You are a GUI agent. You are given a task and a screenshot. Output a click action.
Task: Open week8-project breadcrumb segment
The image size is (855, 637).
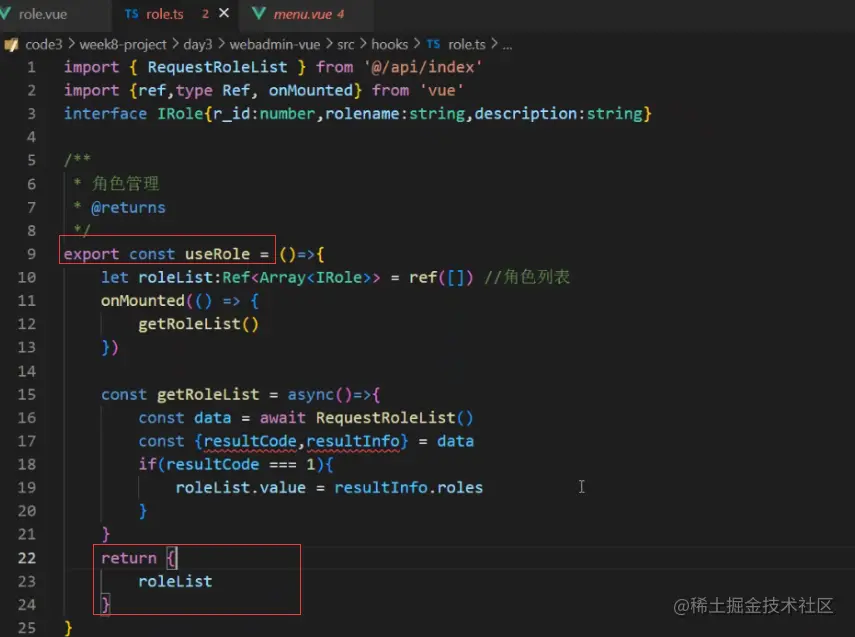click(x=123, y=44)
